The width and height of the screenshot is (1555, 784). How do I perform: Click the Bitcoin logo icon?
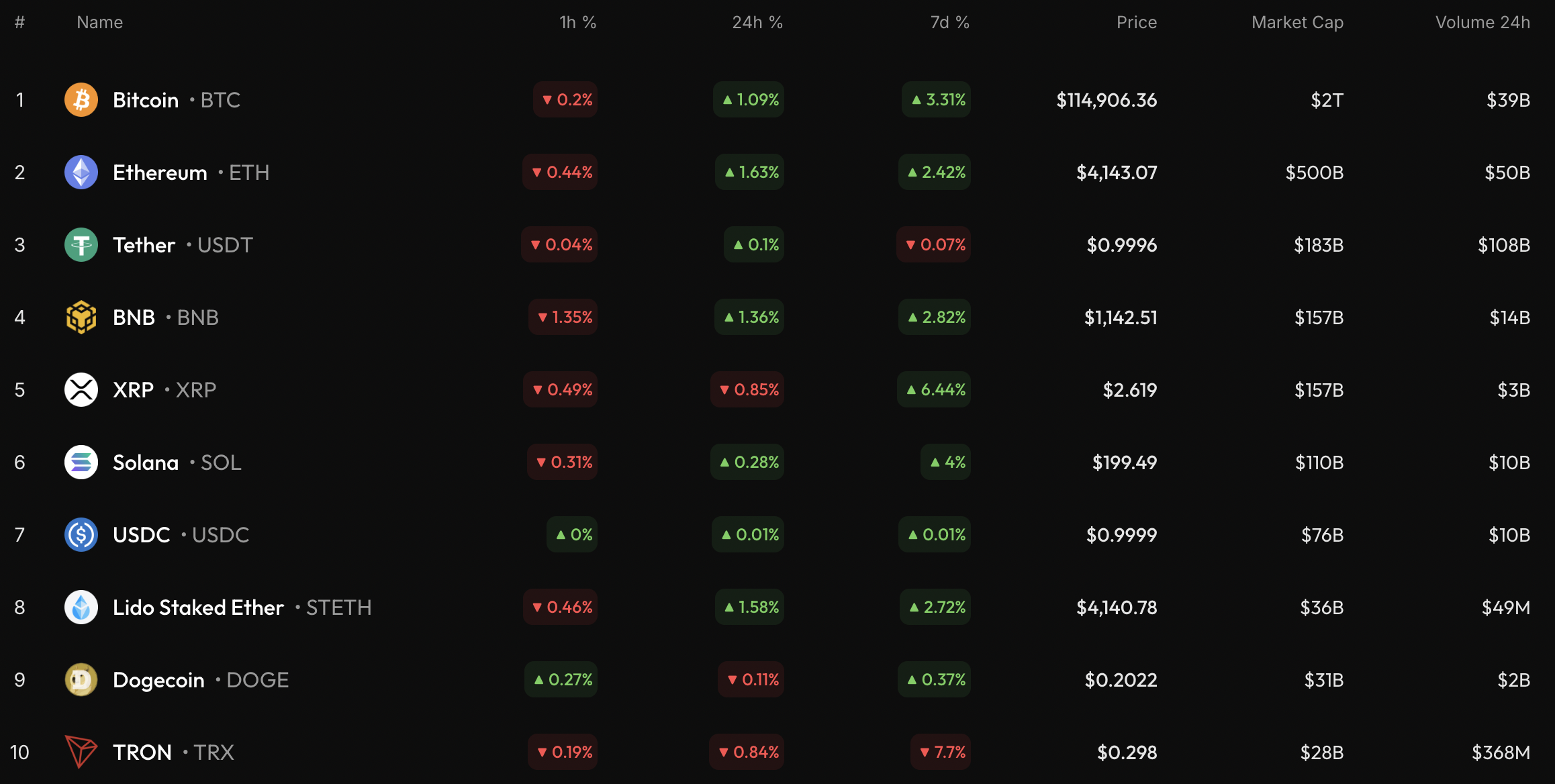coord(81,100)
